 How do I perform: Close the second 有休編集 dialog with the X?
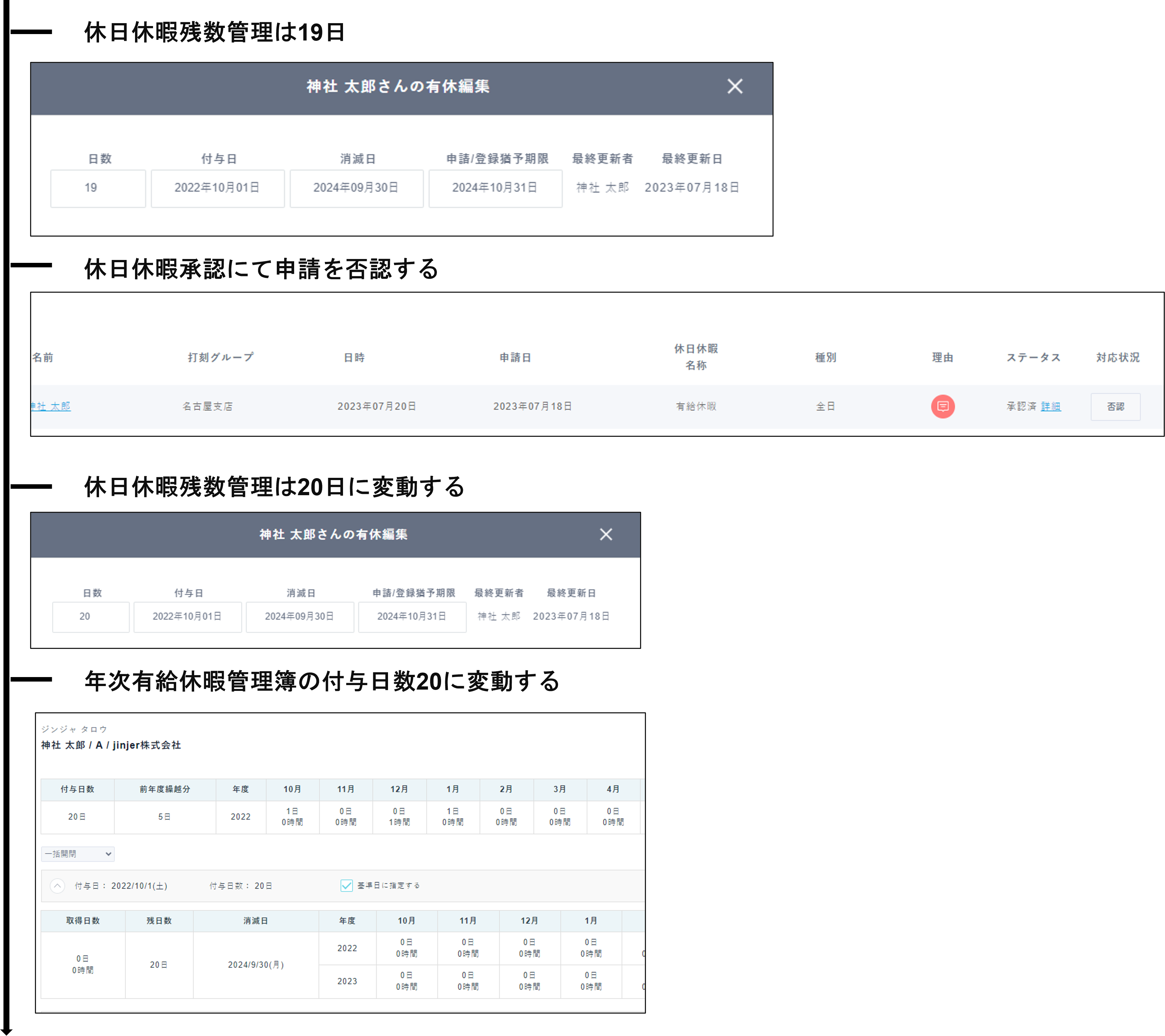[x=606, y=534]
